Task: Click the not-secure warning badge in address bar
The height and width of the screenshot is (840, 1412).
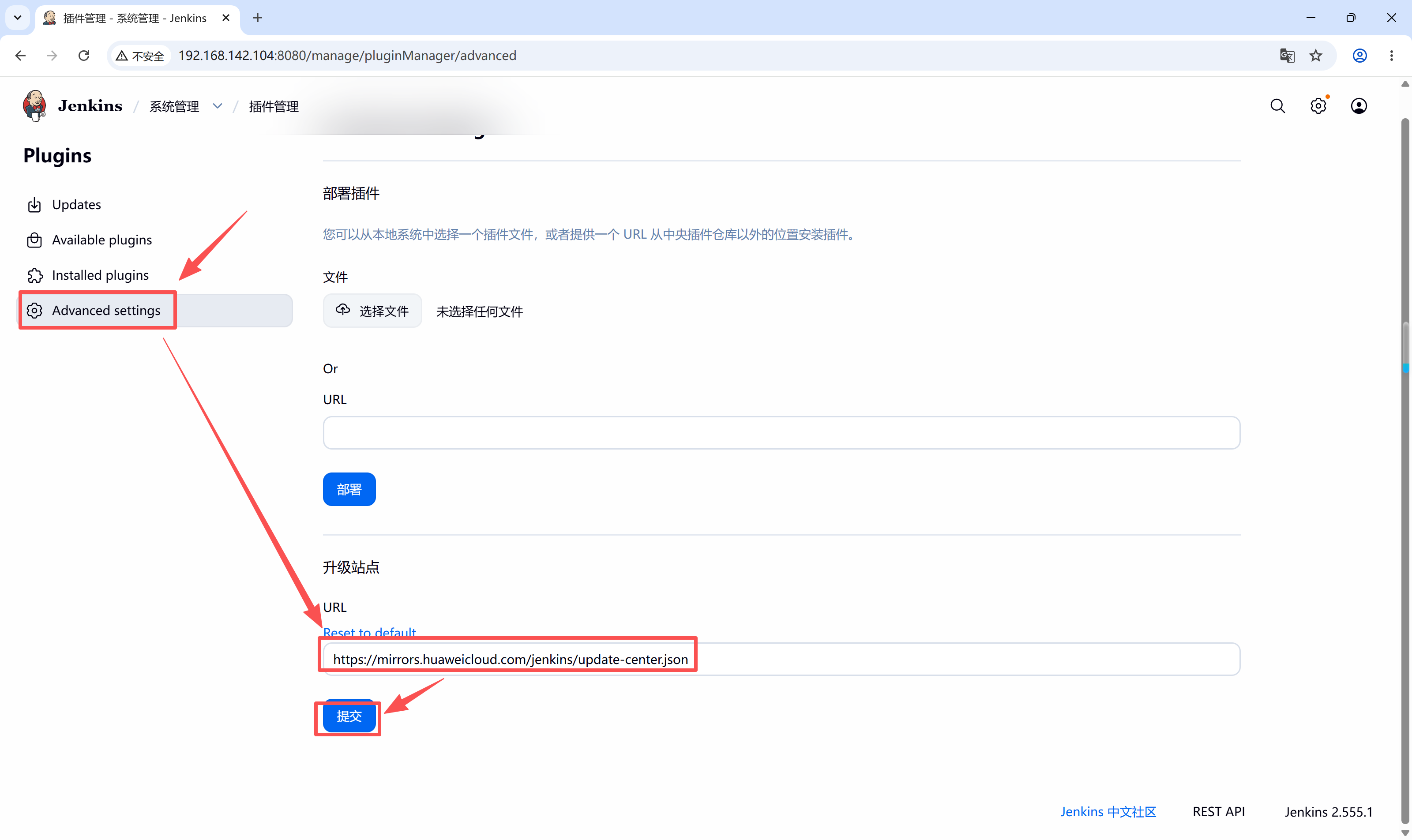Action: tap(140, 56)
